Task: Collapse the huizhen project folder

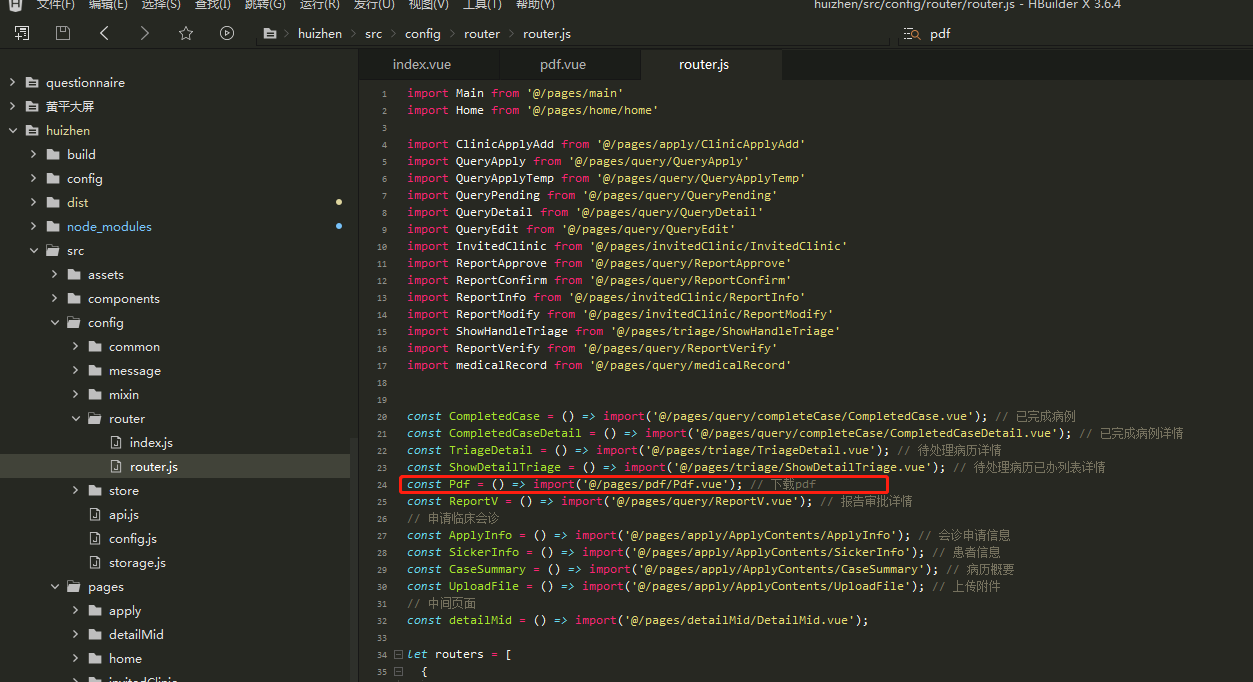Action: [12, 131]
